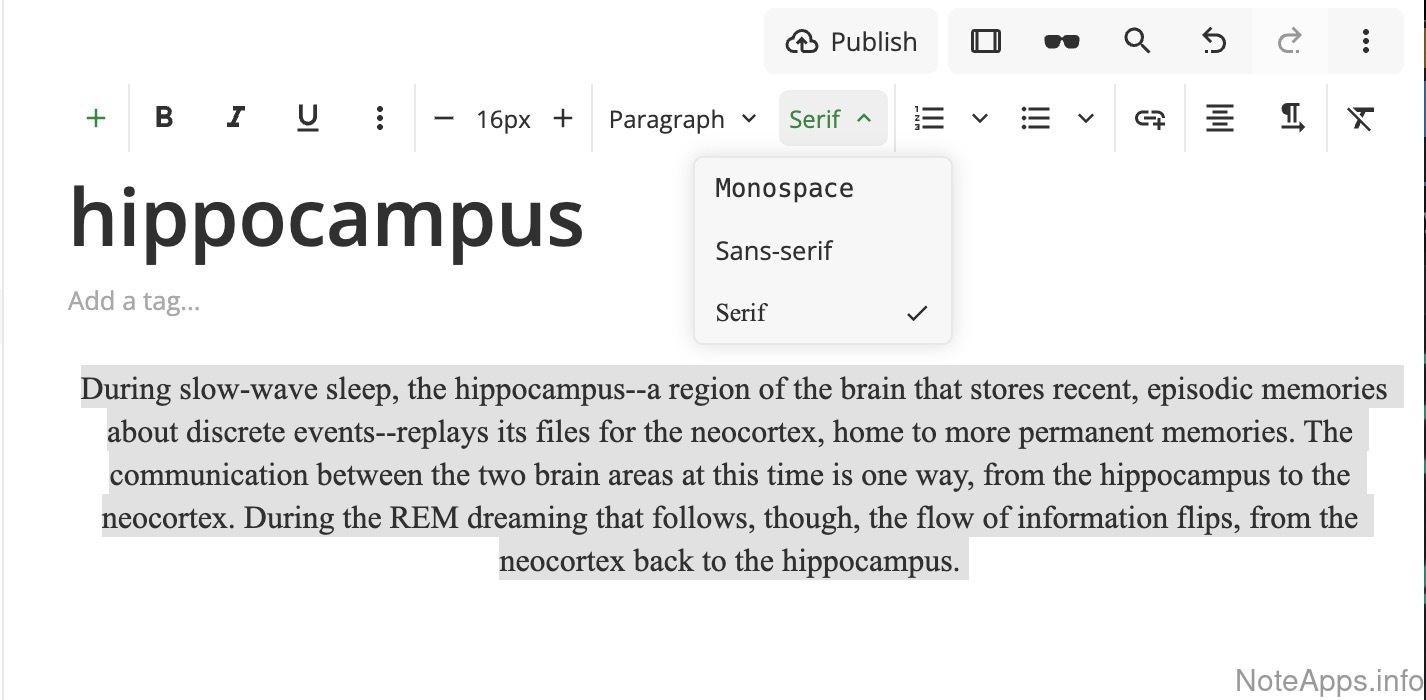
Task: Toggle italic formatting
Action: [236, 119]
